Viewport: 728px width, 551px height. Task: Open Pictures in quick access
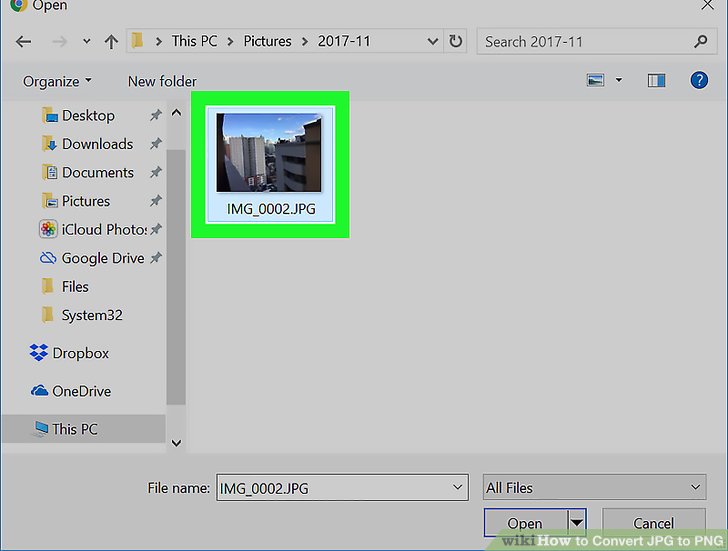[x=85, y=201]
